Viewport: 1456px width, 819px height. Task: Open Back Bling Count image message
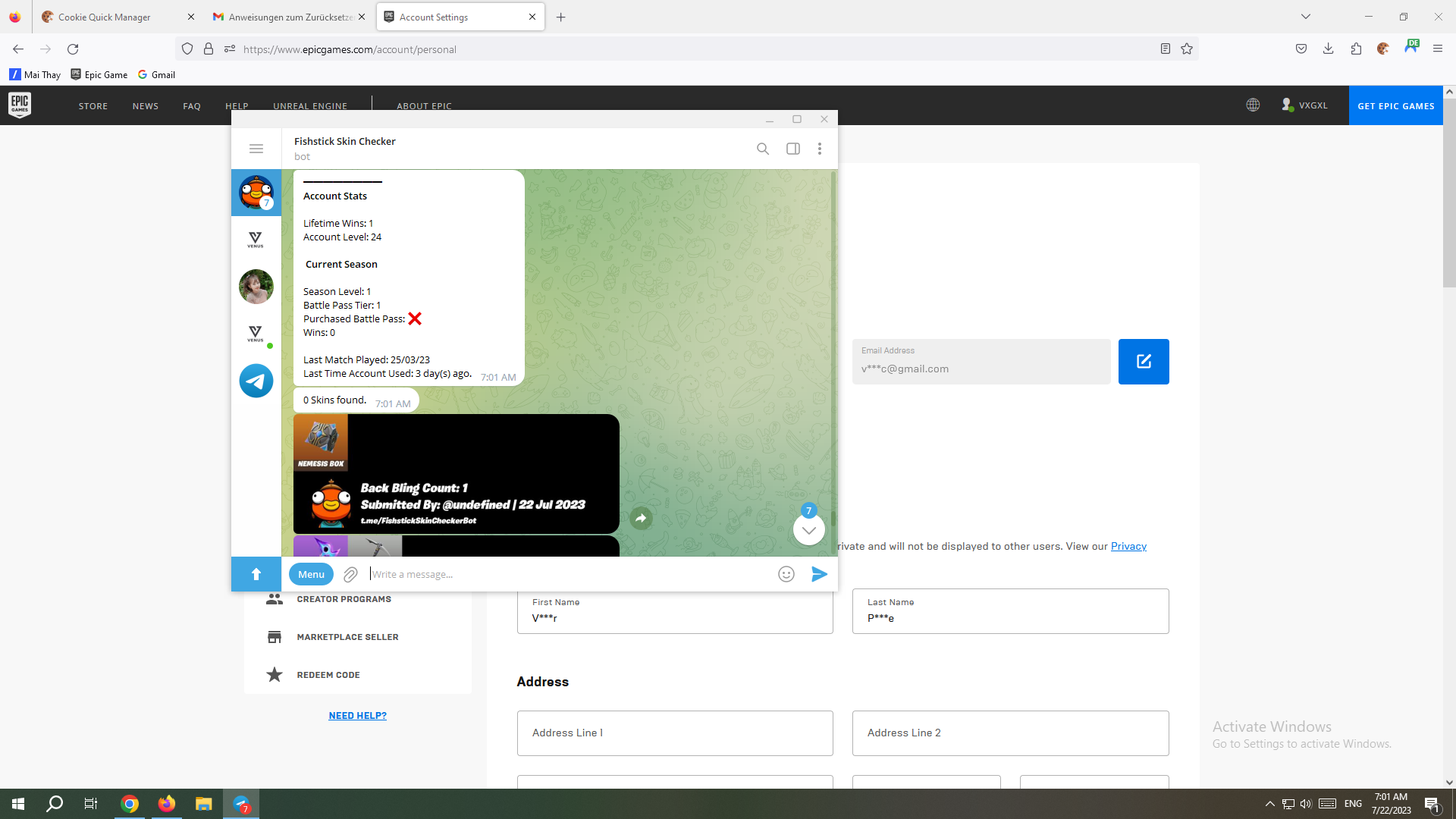pos(457,474)
